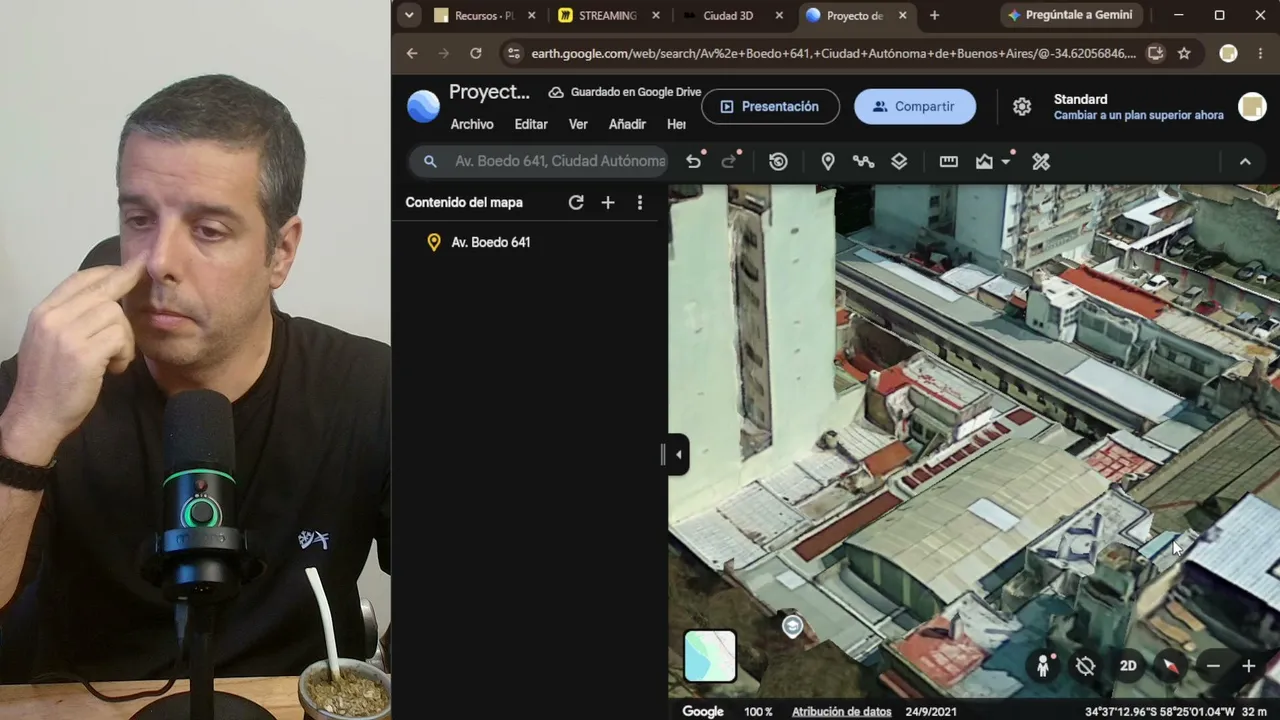Open the map layers icon
Image resolution: width=1280 pixels, height=720 pixels.
tap(899, 161)
